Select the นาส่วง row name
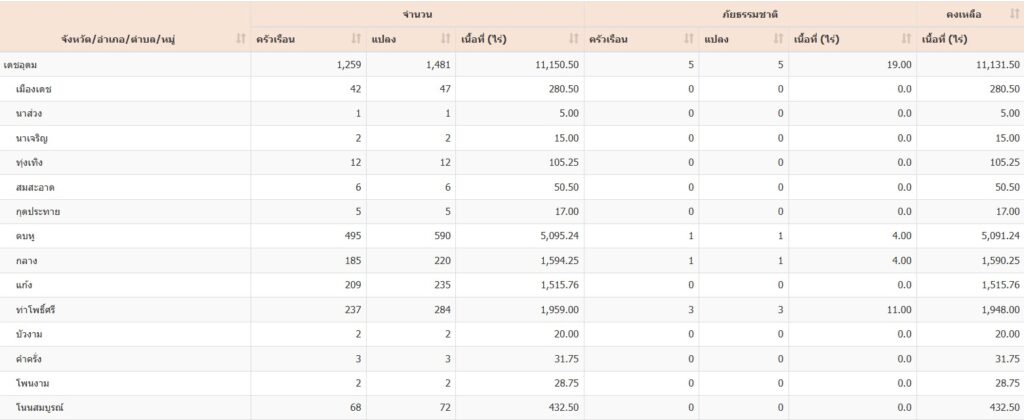The image size is (1024, 420). click(x=30, y=113)
